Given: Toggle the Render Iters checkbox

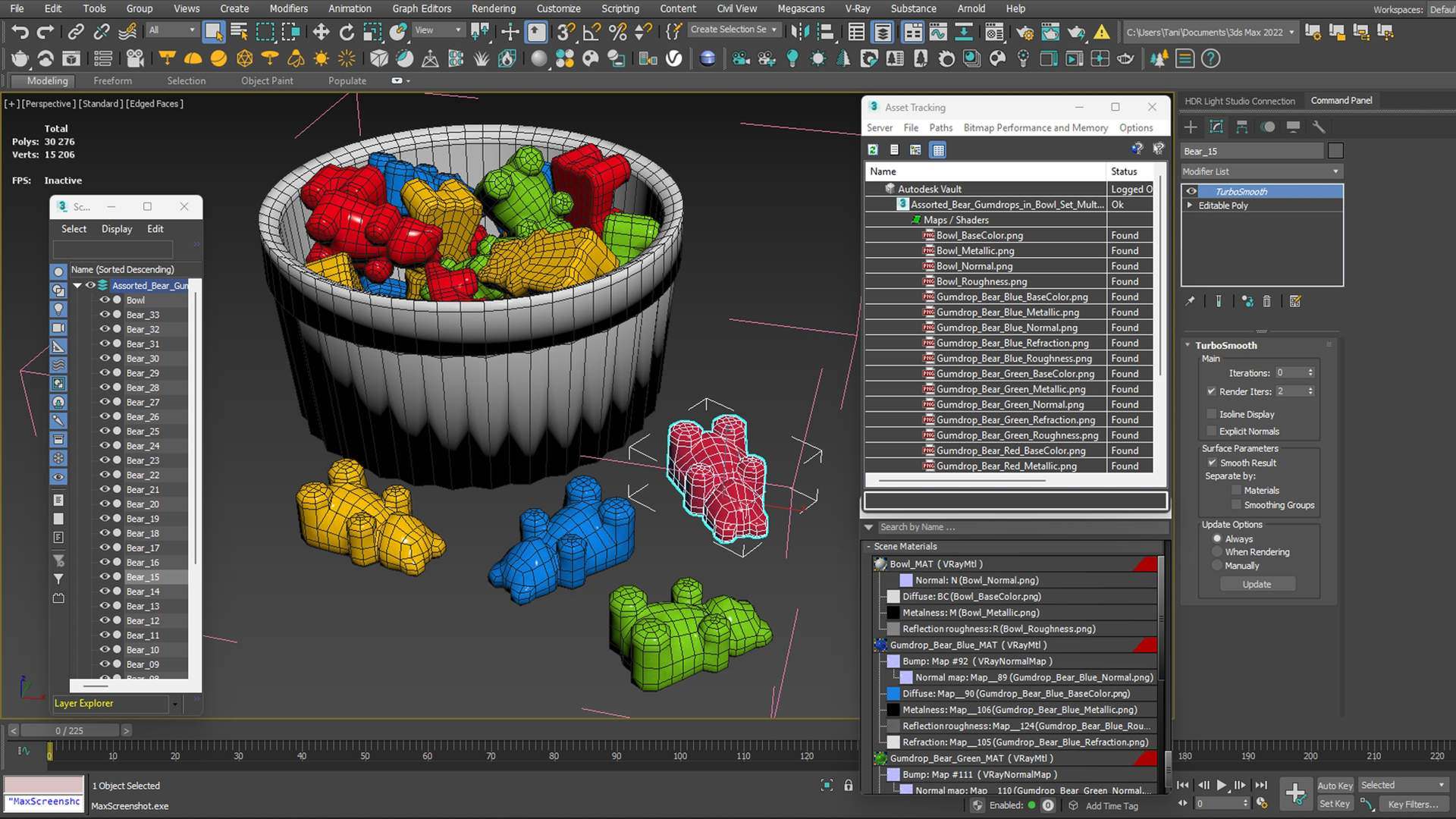Looking at the screenshot, I should (1211, 391).
